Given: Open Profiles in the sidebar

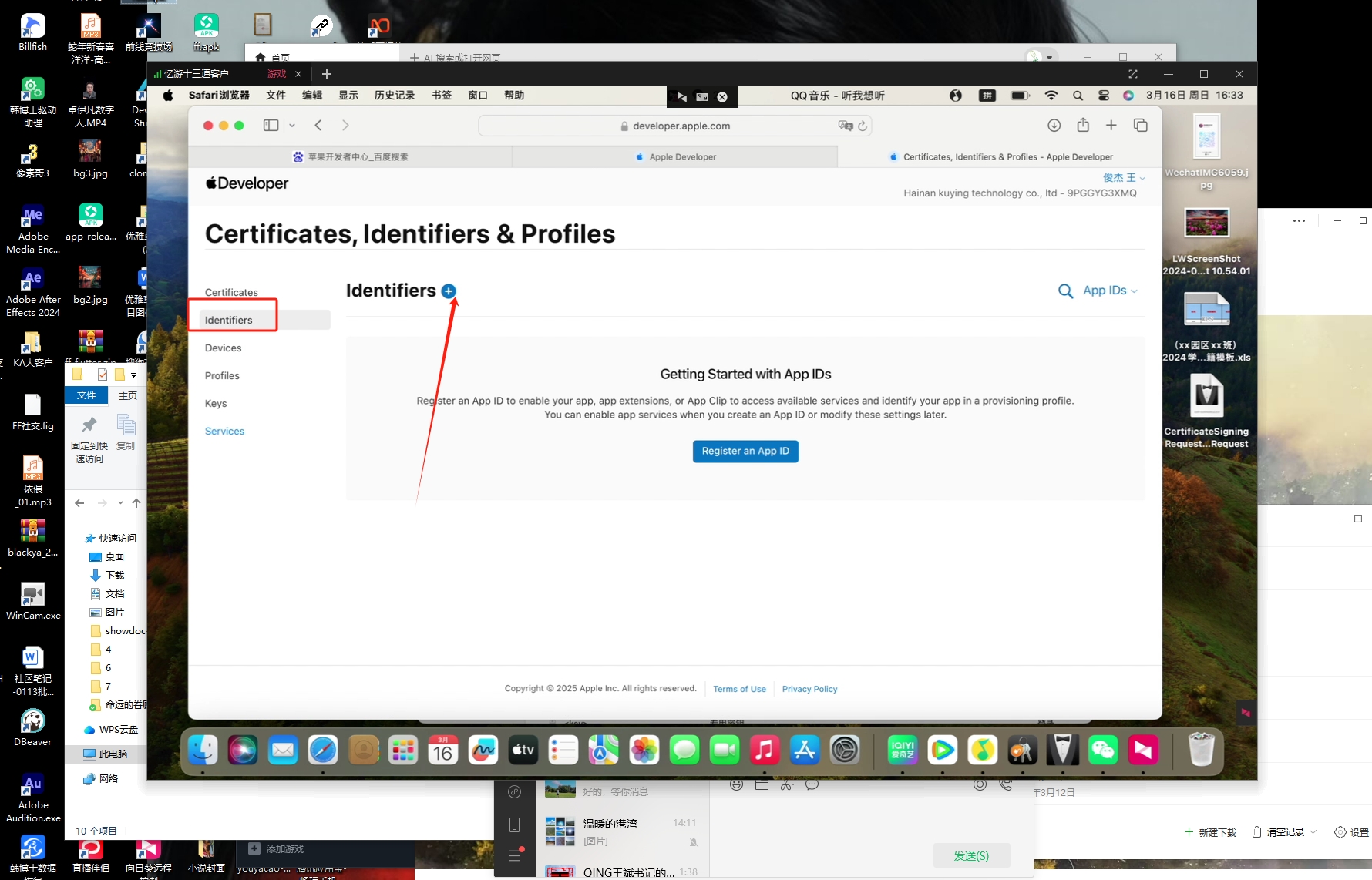Looking at the screenshot, I should tap(222, 375).
